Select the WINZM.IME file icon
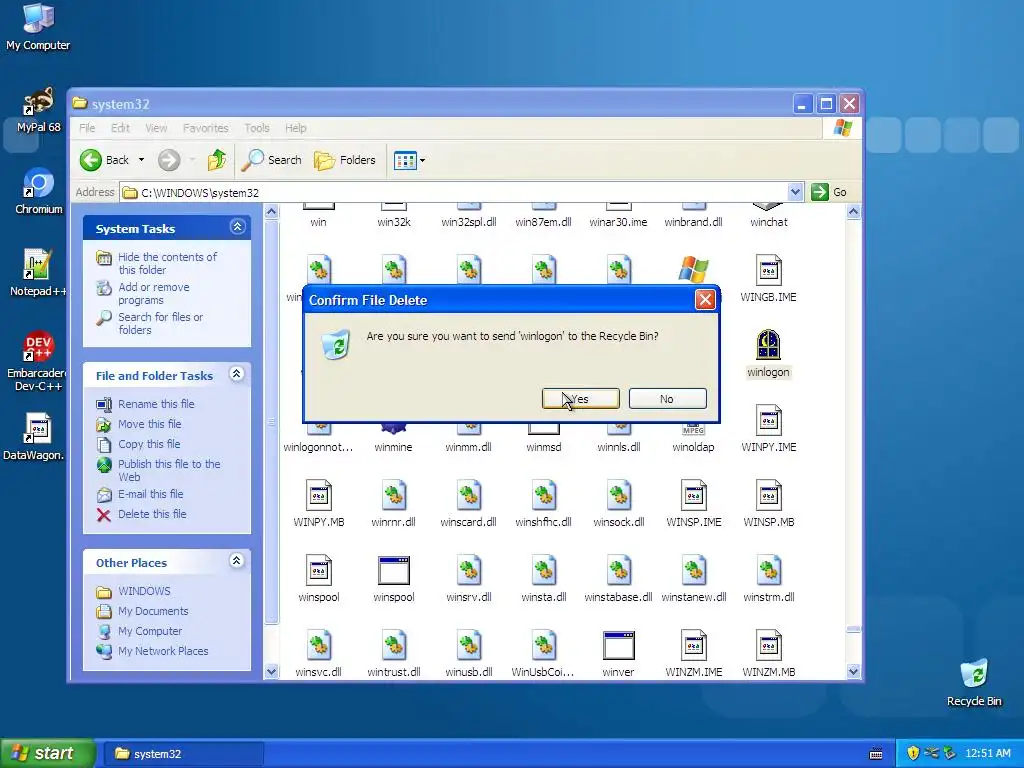1024x768 pixels. pos(694,645)
